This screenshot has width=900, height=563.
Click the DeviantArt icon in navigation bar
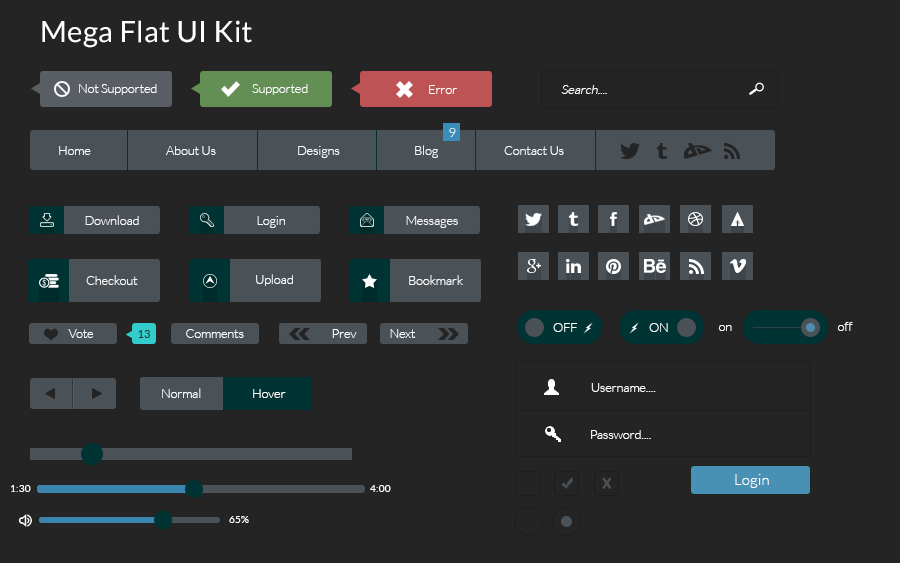(697, 151)
